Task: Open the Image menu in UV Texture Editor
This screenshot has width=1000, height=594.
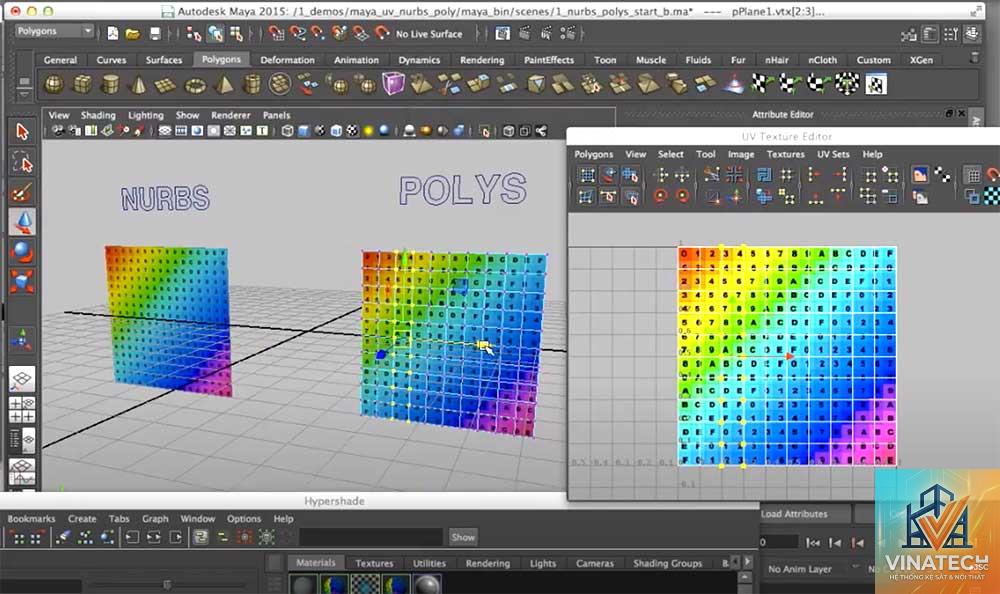Action: tap(740, 154)
